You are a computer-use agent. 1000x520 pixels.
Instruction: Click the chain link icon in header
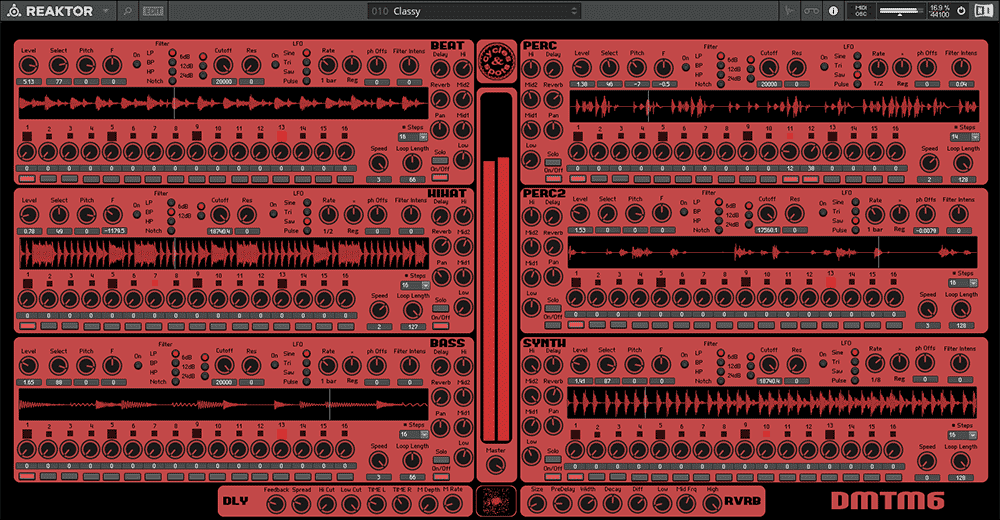(x=811, y=11)
